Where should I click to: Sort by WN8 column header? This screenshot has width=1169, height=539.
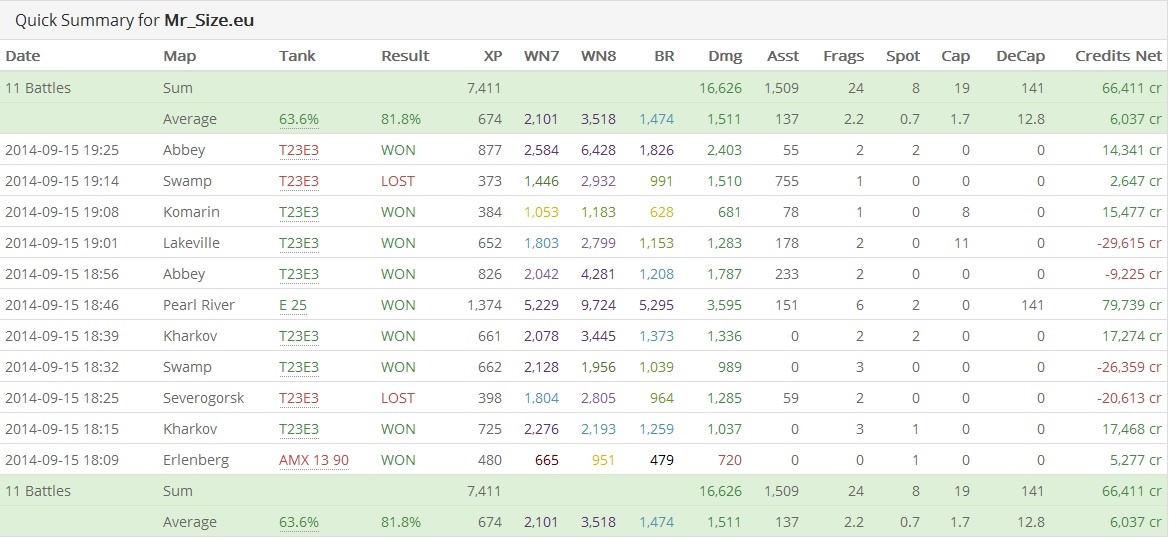coord(598,56)
